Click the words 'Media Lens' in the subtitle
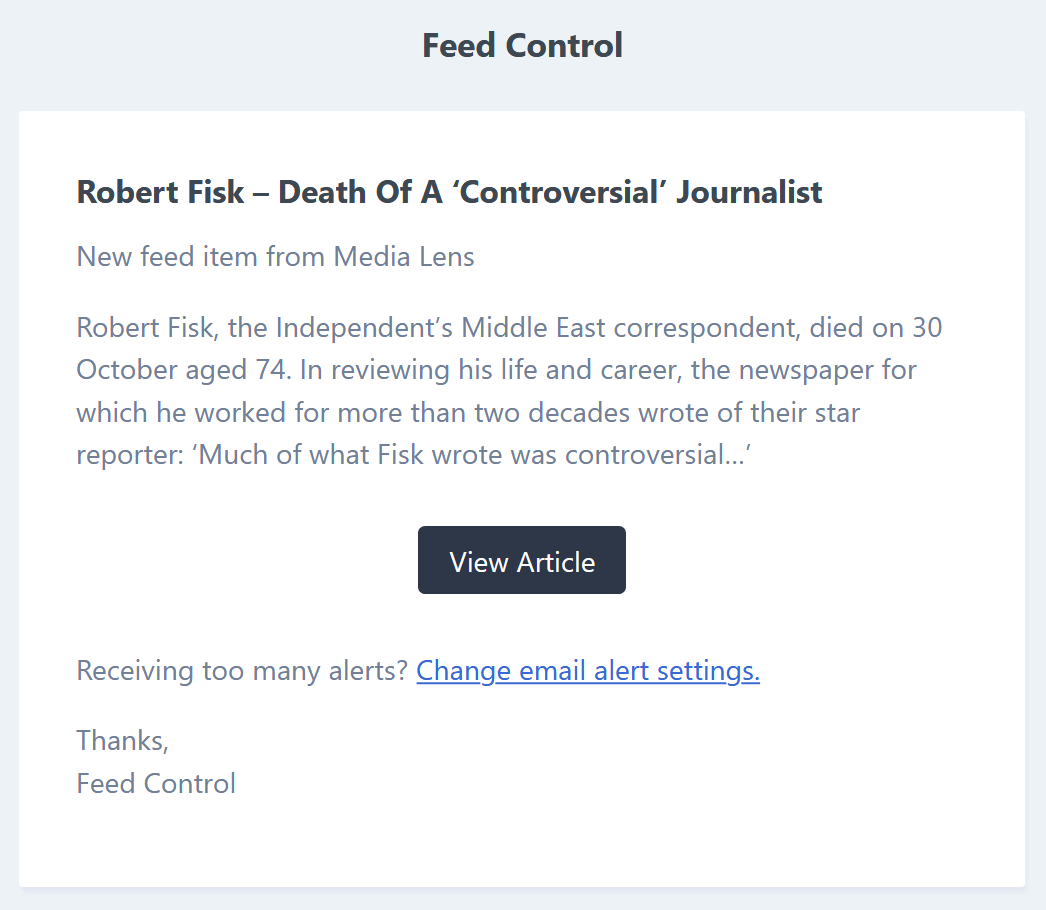The image size is (1046, 910). (x=404, y=256)
